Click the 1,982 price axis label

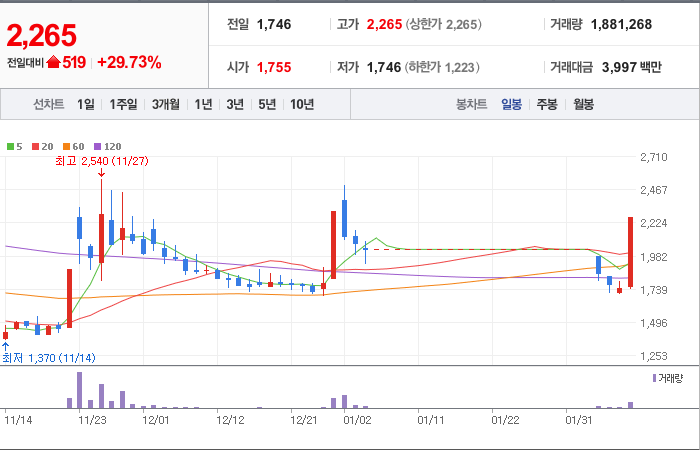pyautogui.click(x=654, y=257)
